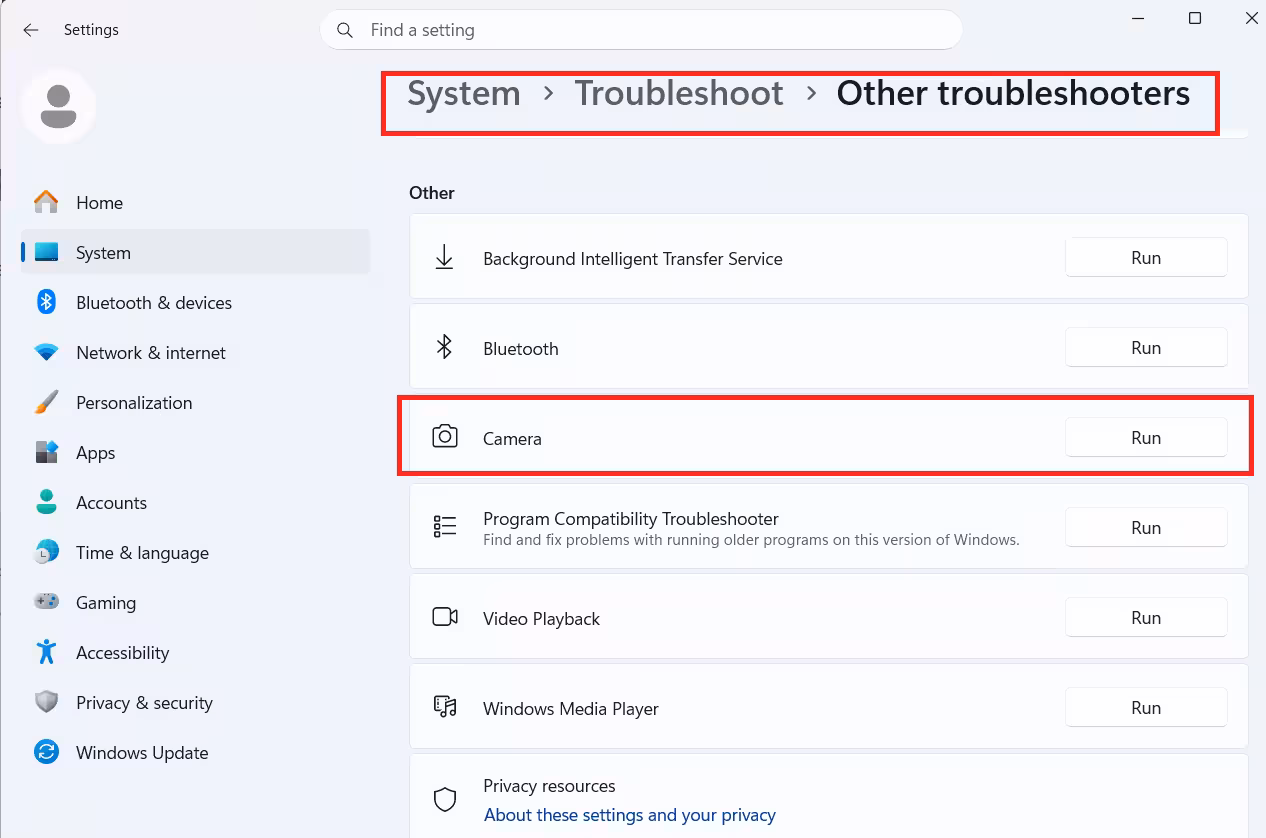
Task: Click the Bluetooth troubleshooter row icon
Action: pos(444,348)
